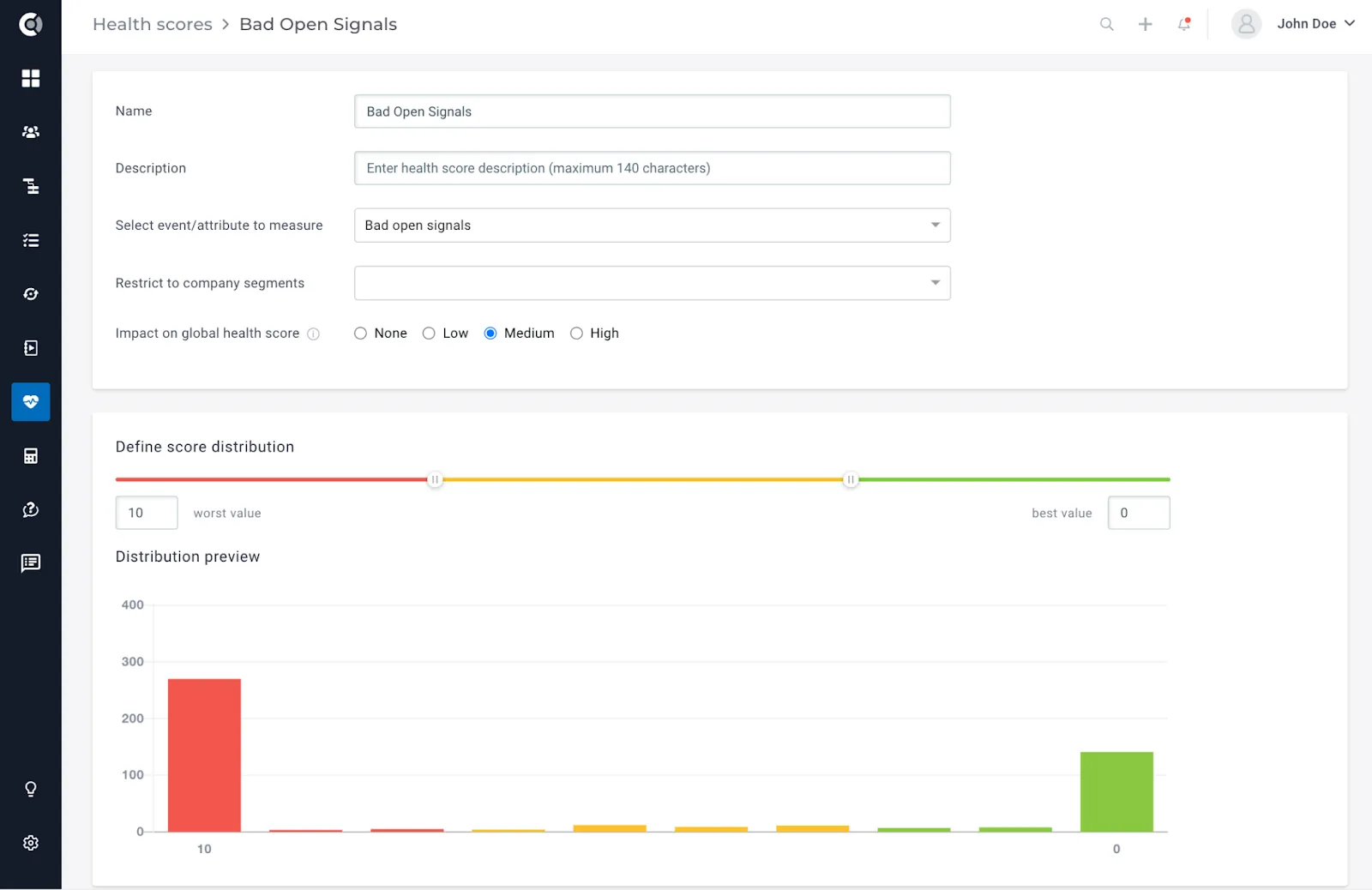Screen dimensions: 1372x890
Task: Go to Health scores breadcrumb
Action: (153, 24)
